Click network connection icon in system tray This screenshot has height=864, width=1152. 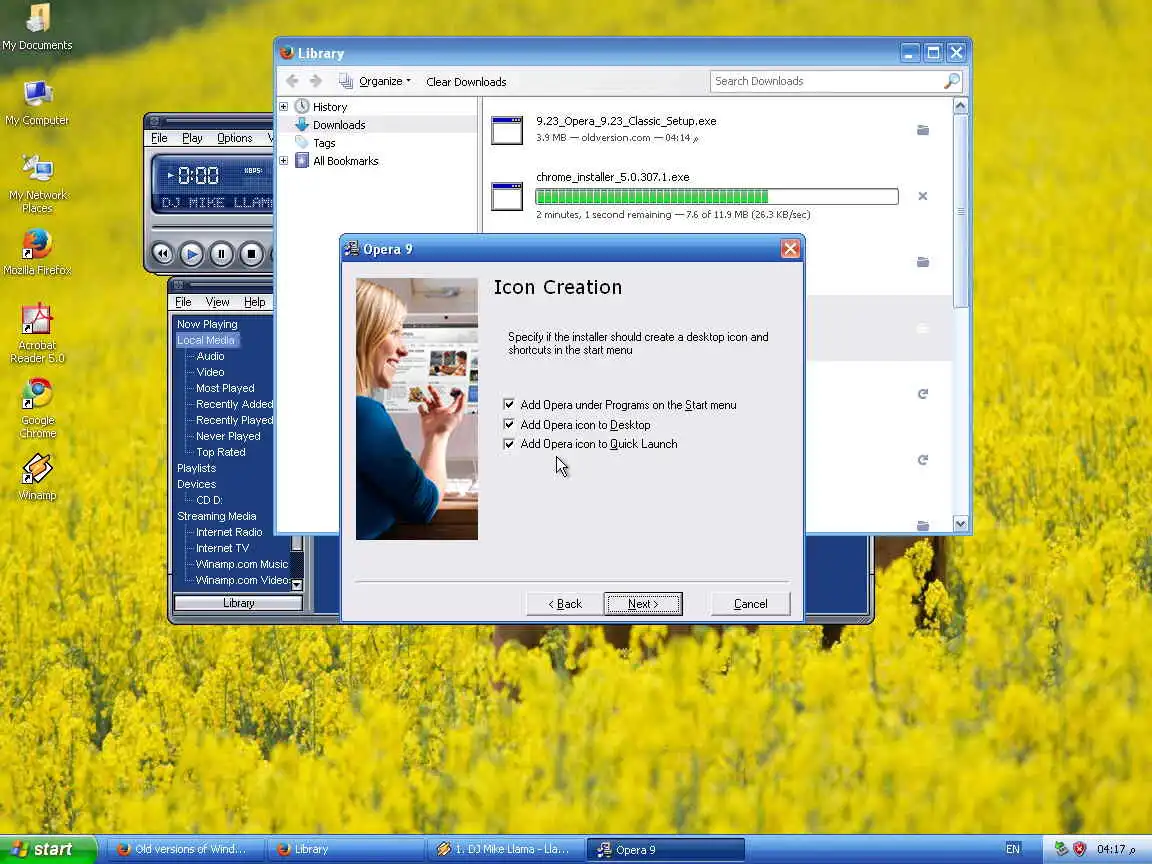pyautogui.click(x=1061, y=849)
